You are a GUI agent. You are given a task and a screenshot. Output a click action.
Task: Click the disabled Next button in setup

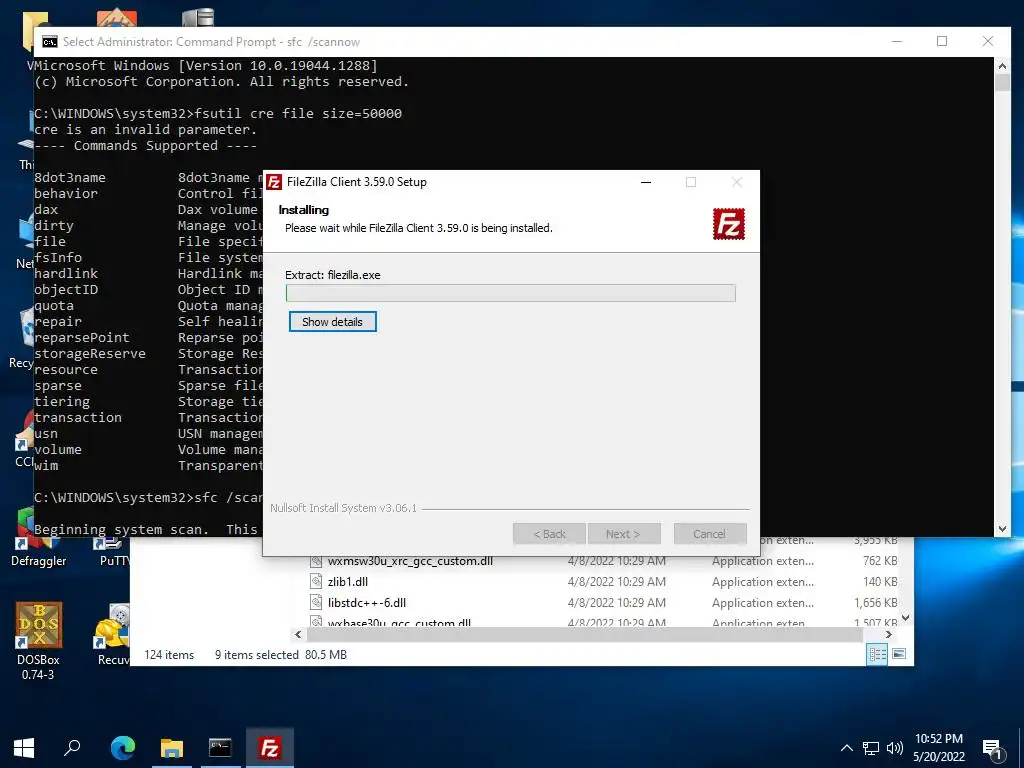[623, 534]
